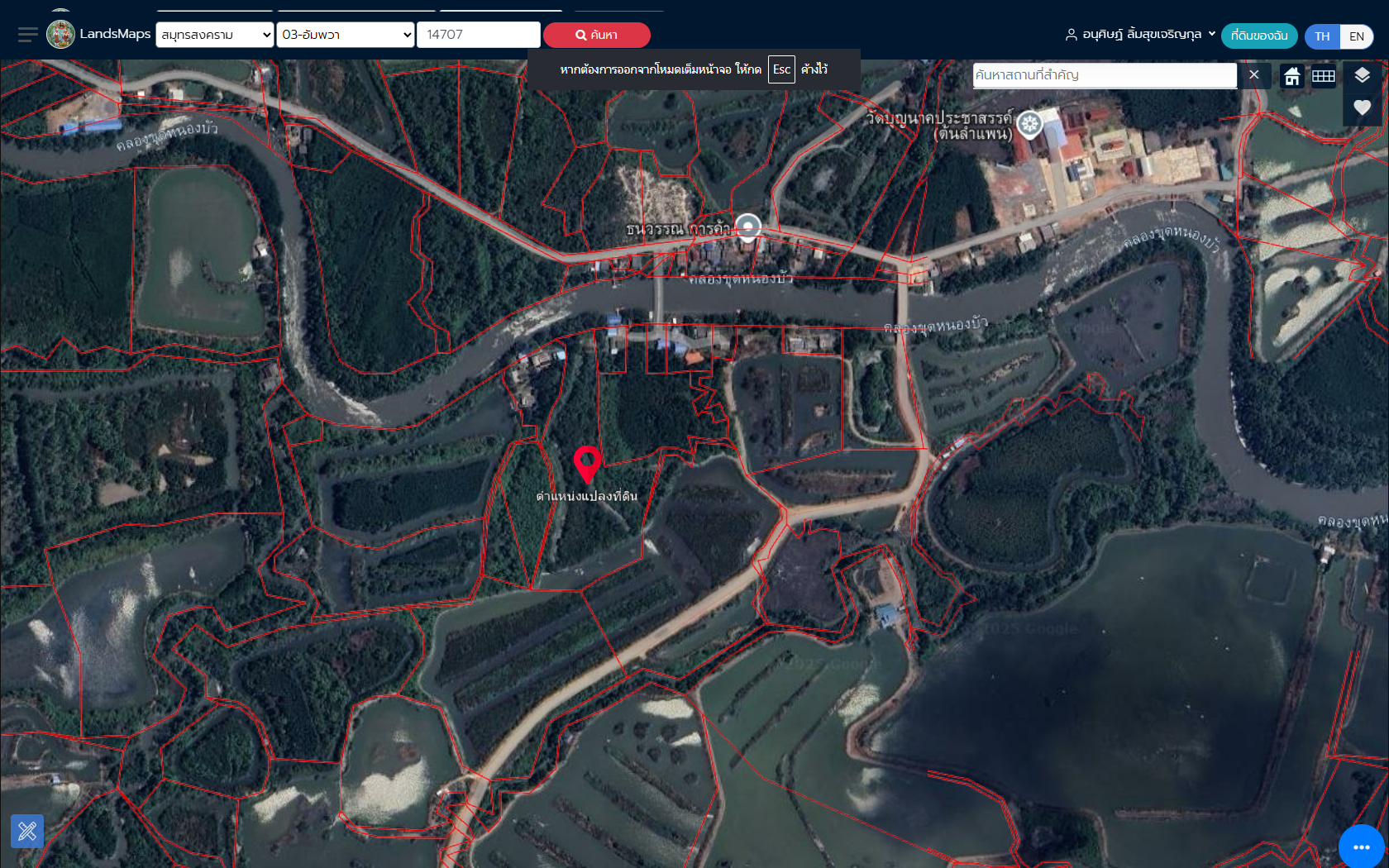Open the map layers panel
Viewport: 1389px width, 868px height.
[x=1362, y=75]
